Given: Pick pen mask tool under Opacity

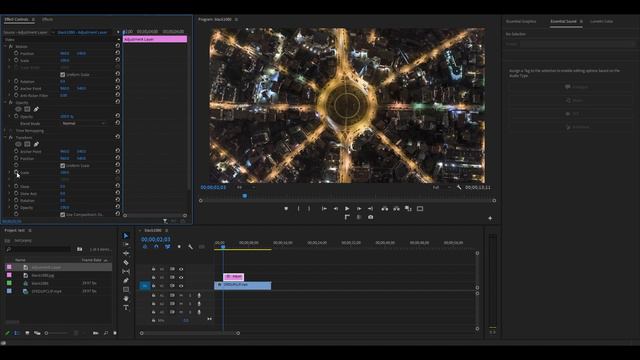Looking at the screenshot, I should pos(36,109).
